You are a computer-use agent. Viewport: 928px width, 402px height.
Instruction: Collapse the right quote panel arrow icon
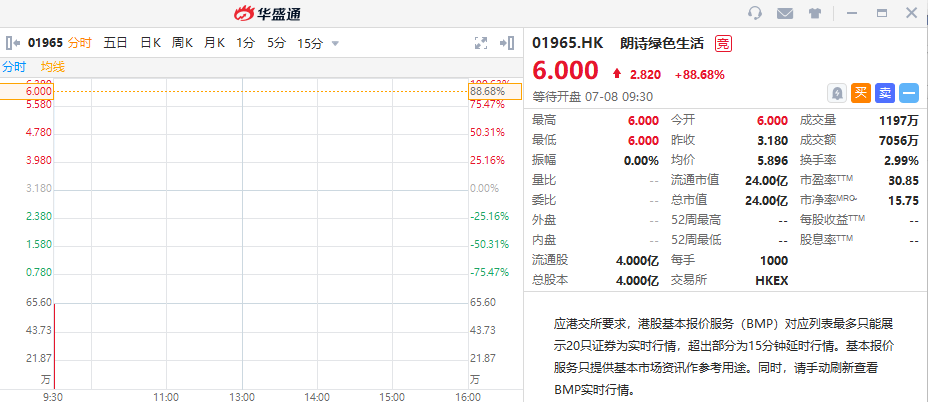pyautogui.click(x=507, y=43)
